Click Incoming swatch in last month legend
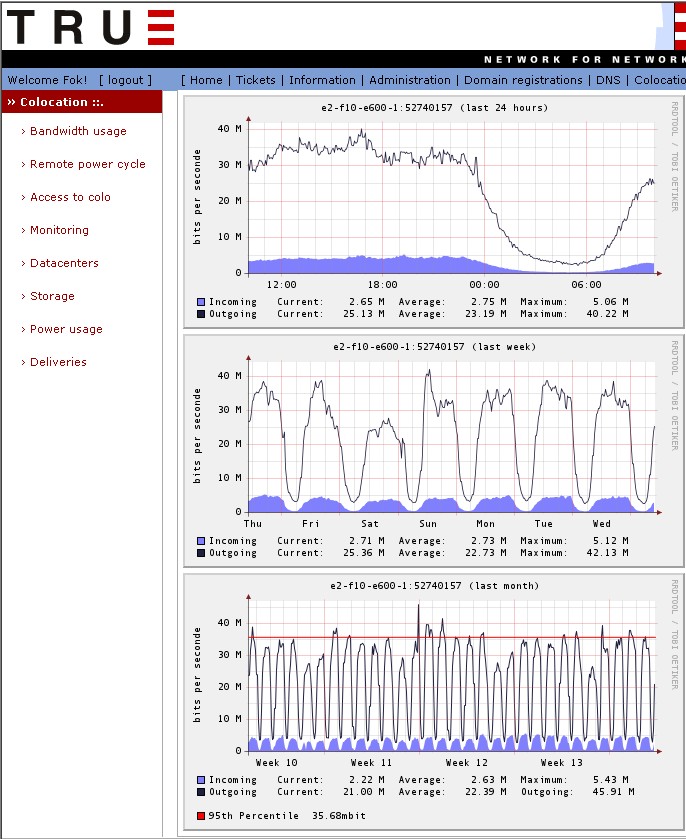686x839 pixels. pyautogui.click(x=201, y=780)
